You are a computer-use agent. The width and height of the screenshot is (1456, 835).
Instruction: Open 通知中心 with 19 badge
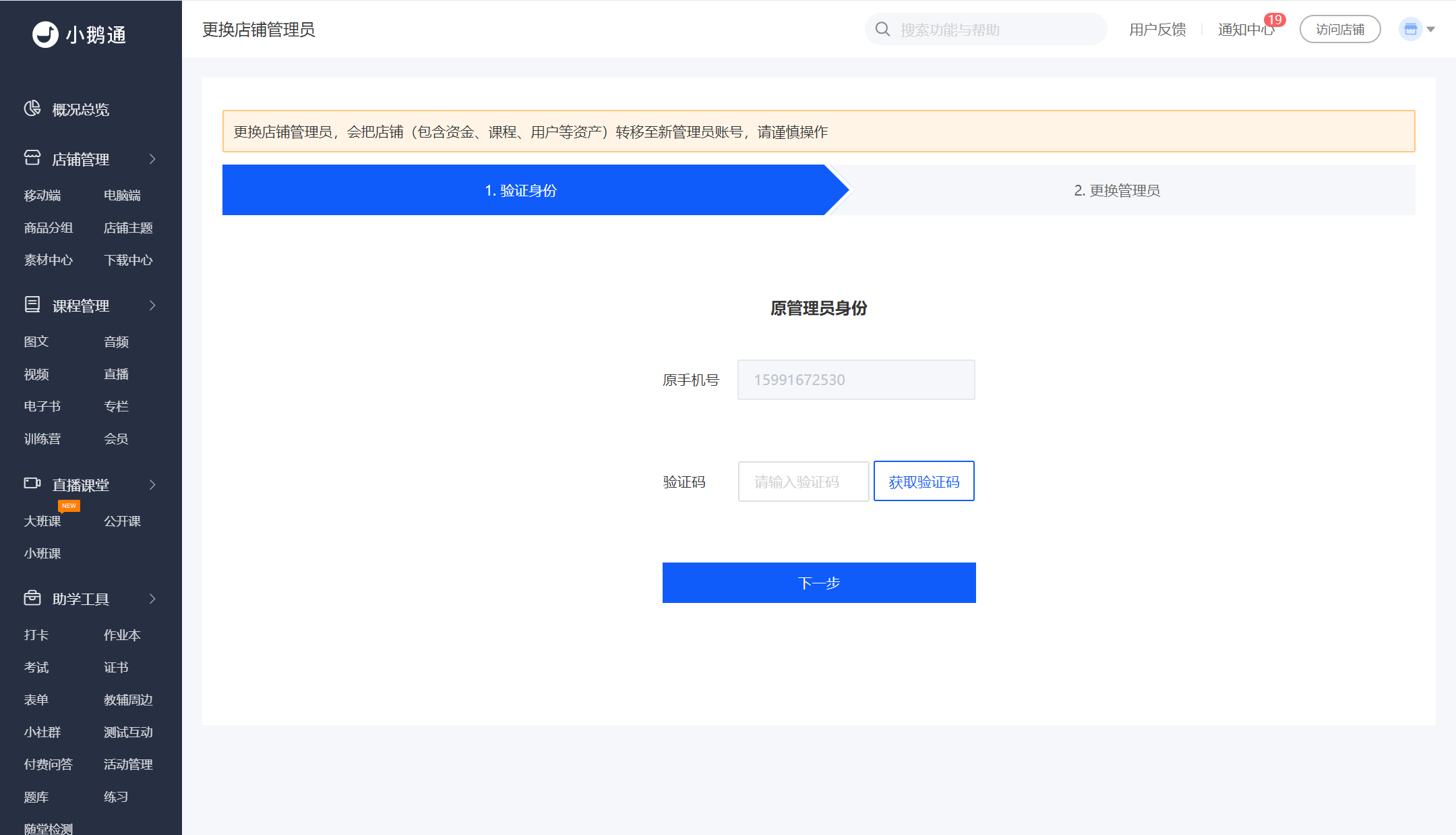[1246, 30]
